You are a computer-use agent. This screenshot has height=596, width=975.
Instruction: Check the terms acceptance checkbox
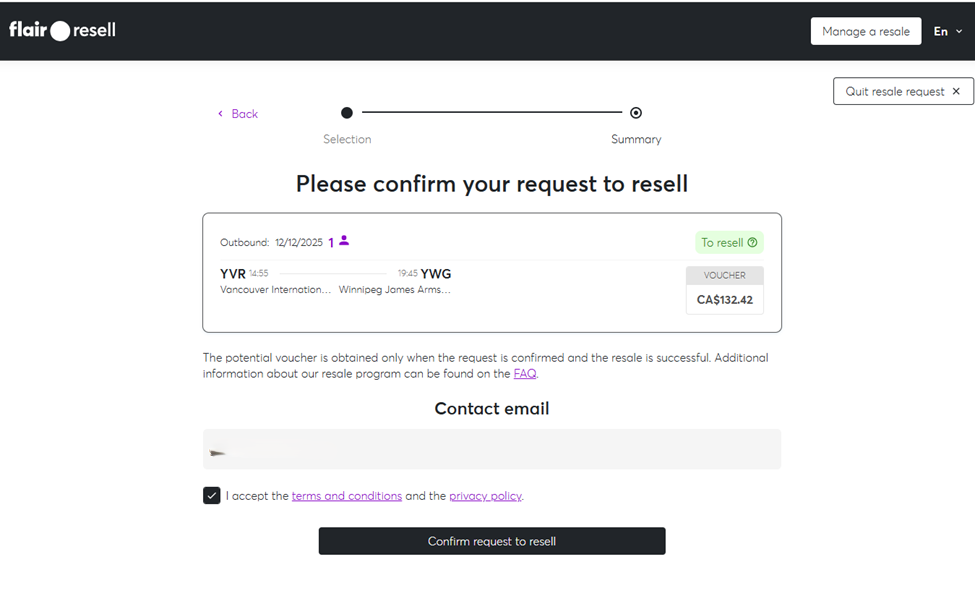coord(211,495)
